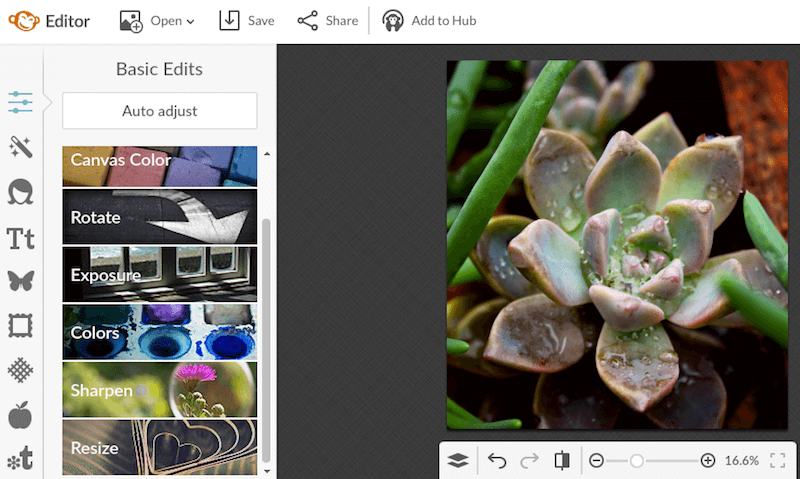Click the fit-to-screen fullscreen icon

coord(778,461)
